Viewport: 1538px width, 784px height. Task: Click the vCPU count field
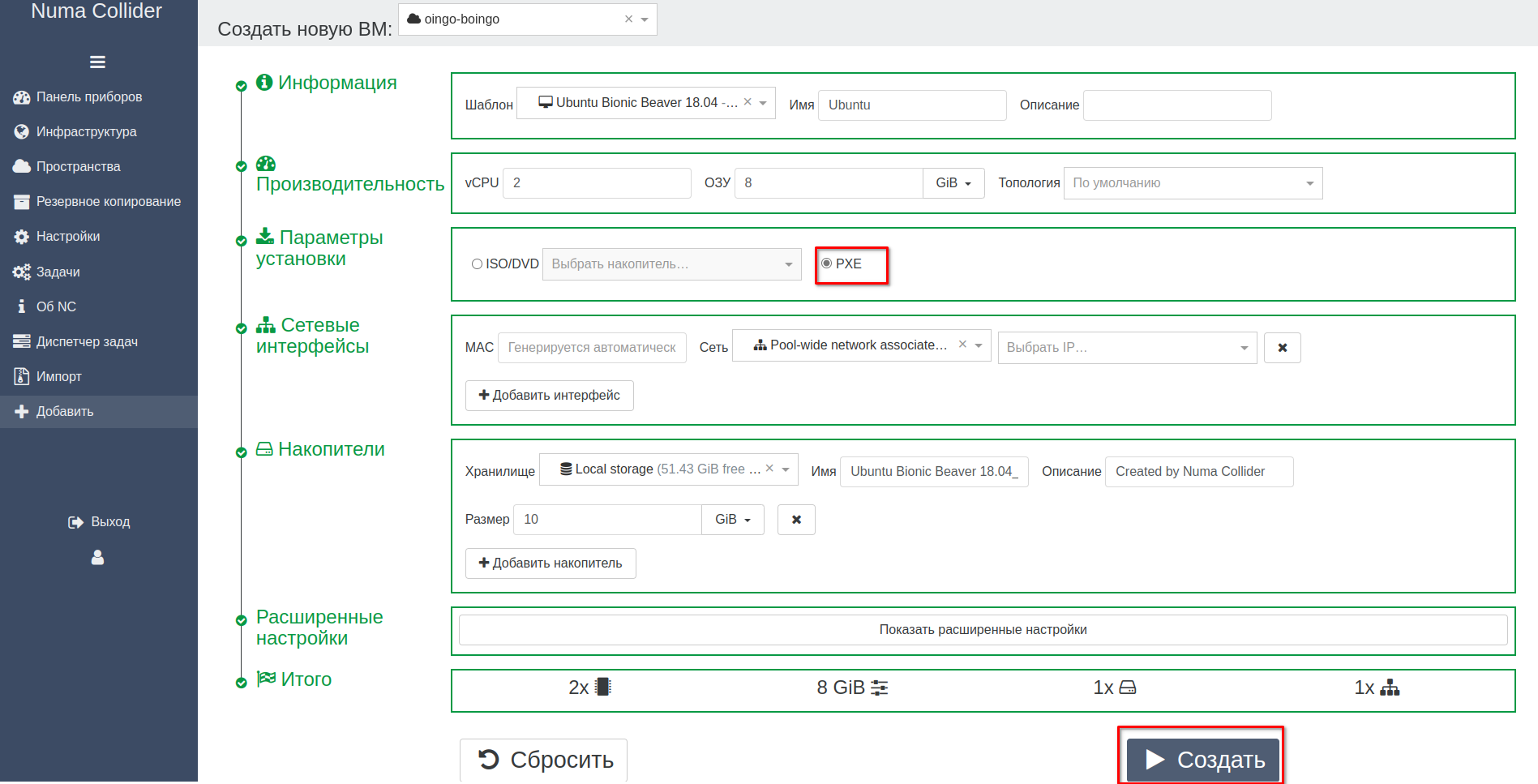coord(597,183)
